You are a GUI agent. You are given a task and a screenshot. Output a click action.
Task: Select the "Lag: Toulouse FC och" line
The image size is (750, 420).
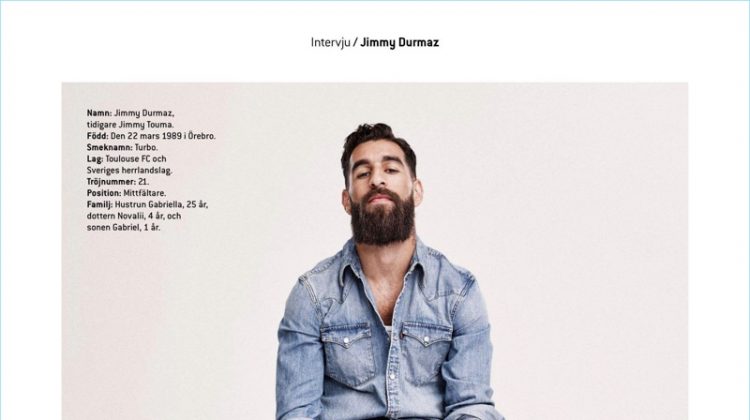pyautogui.click(x=126, y=159)
